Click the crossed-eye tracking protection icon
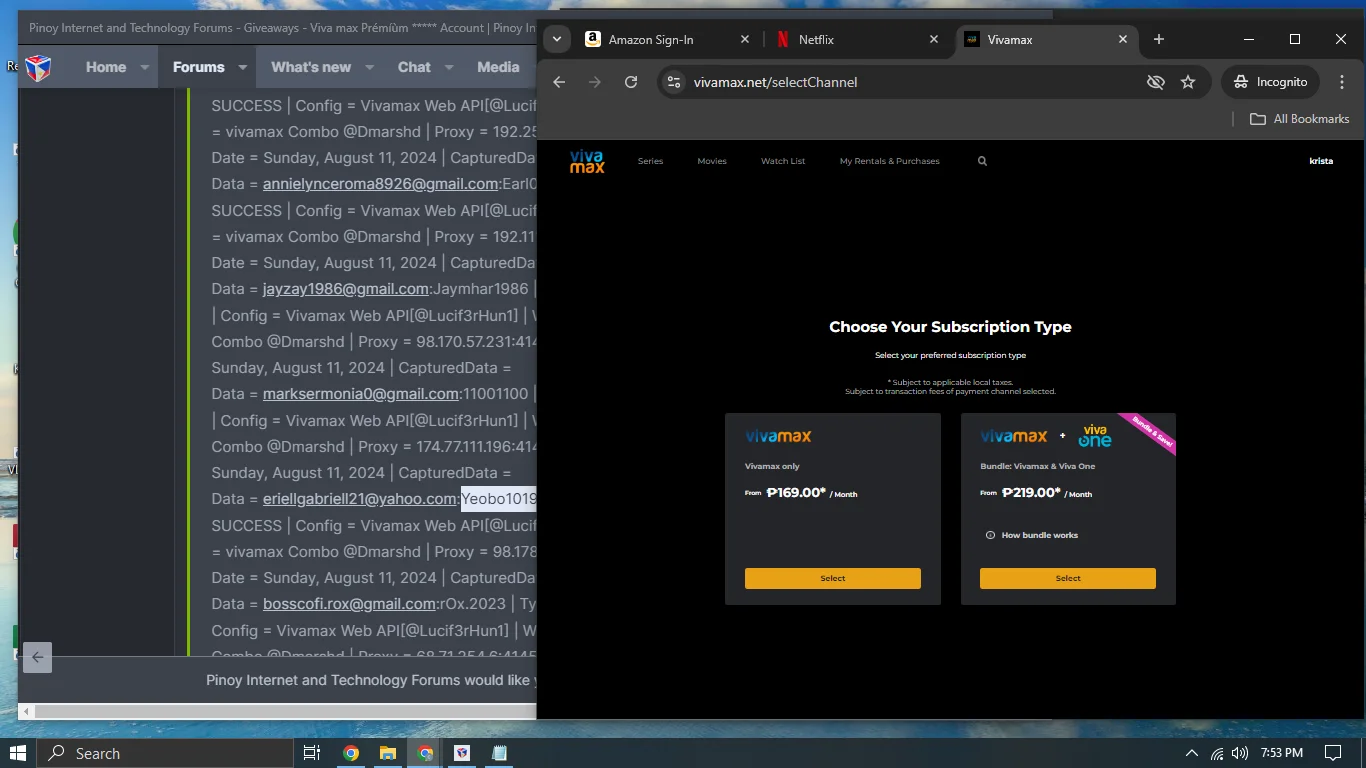The width and height of the screenshot is (1366, 768). [1156, 82]
